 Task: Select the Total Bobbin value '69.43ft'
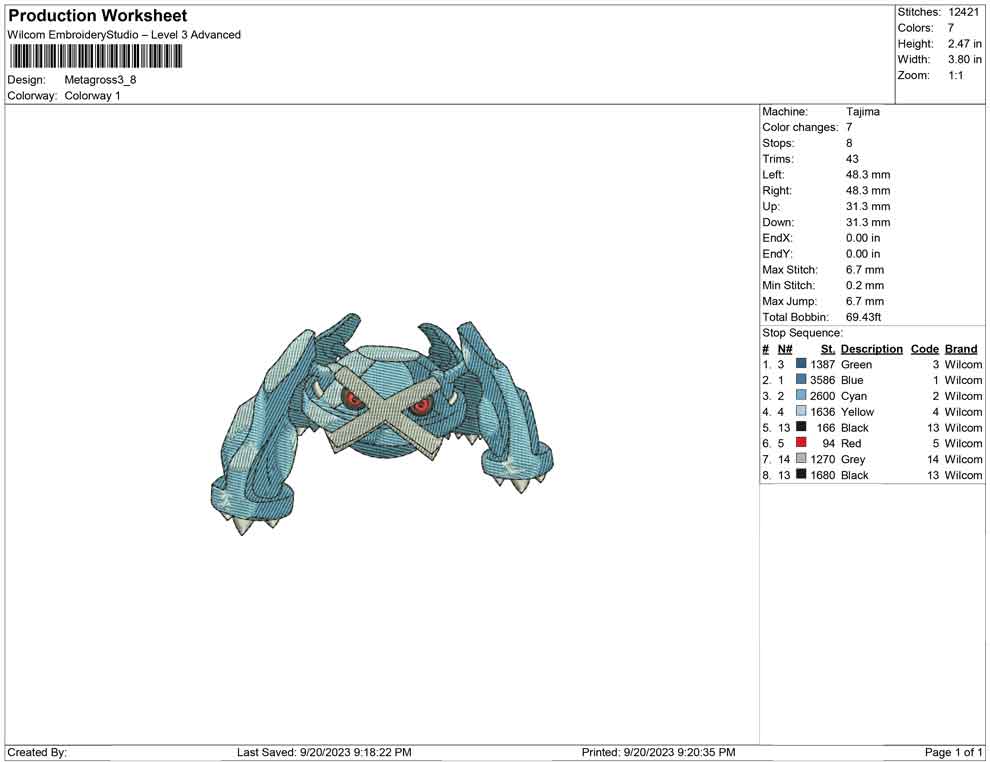(864, 317)
